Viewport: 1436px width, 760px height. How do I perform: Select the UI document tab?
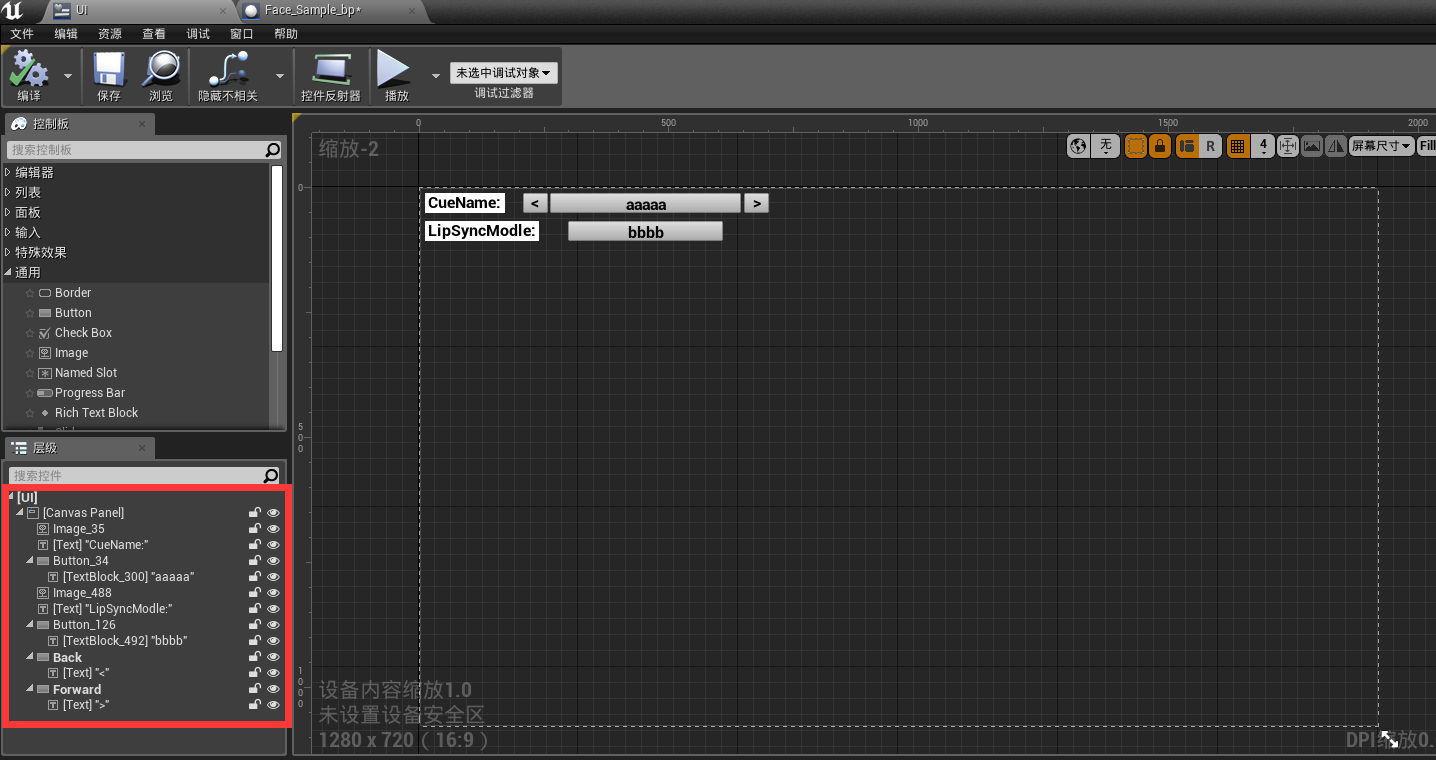pos(137,11)
